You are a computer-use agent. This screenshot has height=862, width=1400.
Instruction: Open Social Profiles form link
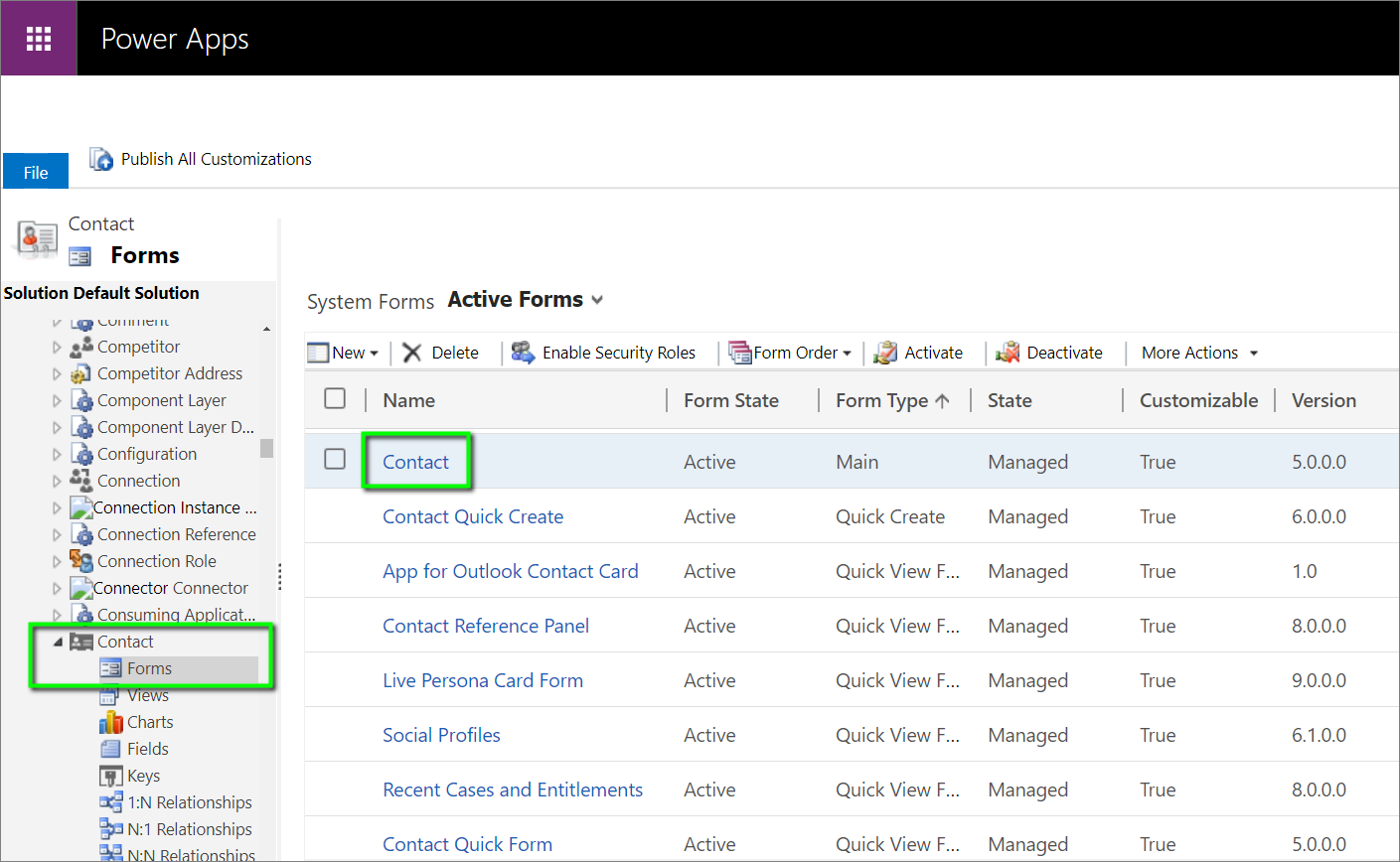click(441, 735)
